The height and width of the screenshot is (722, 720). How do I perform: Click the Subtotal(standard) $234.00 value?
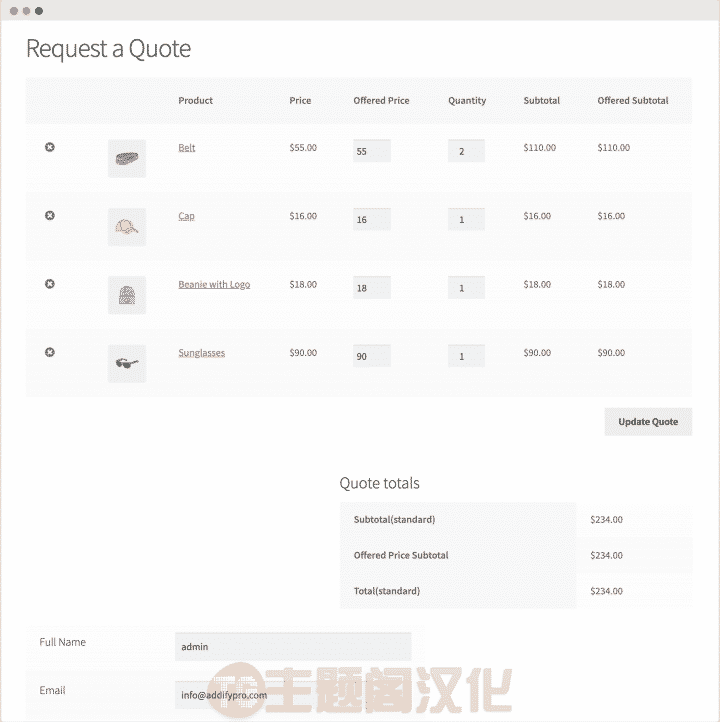606,519
